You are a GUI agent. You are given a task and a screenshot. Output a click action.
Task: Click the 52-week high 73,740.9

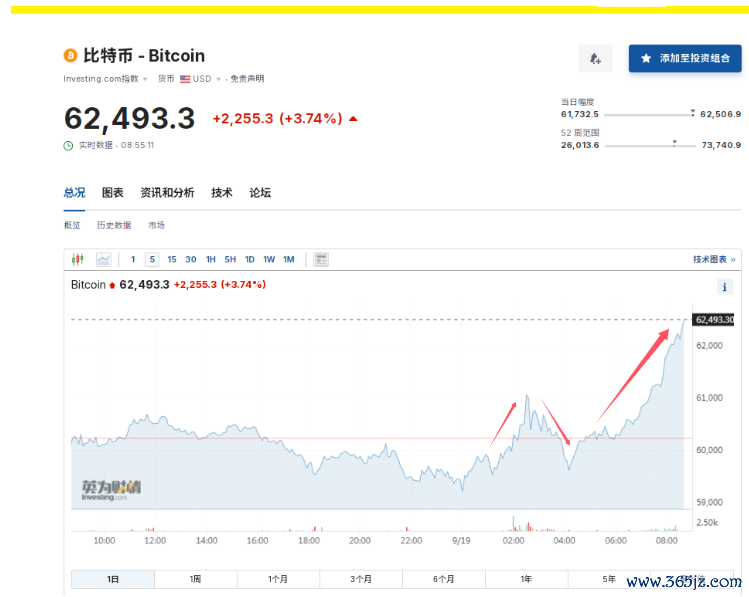coord(721,145)
